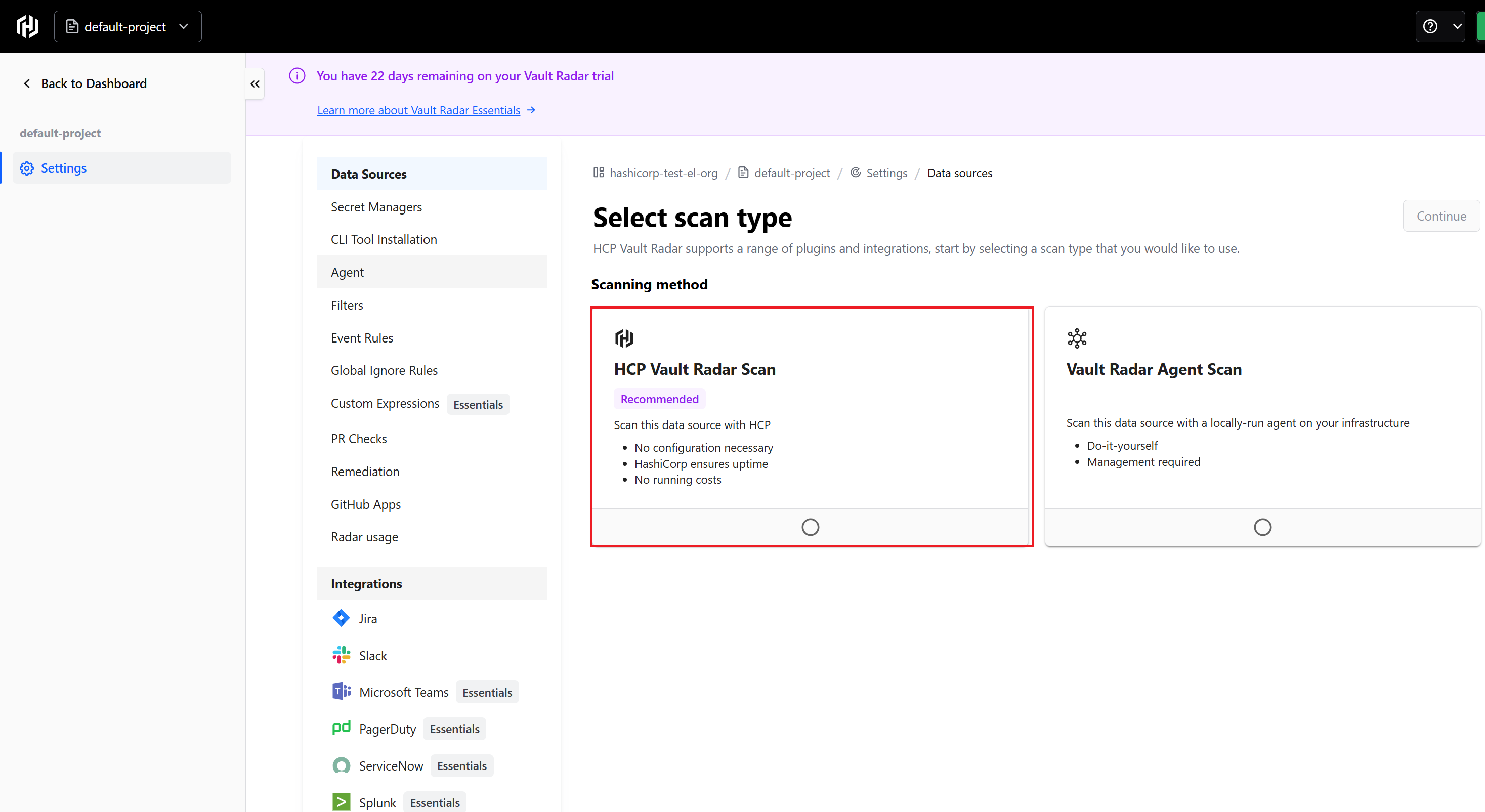The height and width of the screenshot is (812, 1485).
Task: Select the HCP Vault Radar Scan radio button
Action: click(810, 527)
